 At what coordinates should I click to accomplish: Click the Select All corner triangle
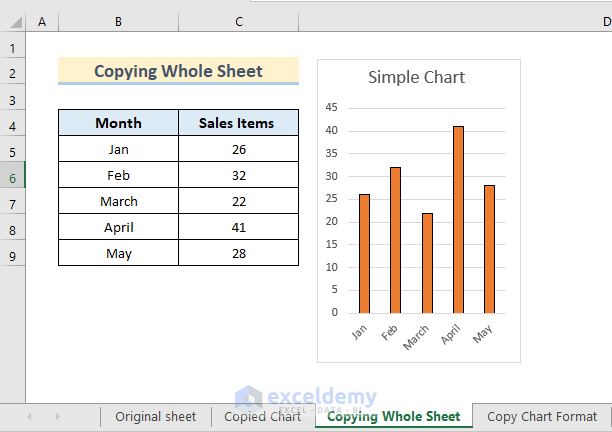pyautogui.click(x=13, y=21)
